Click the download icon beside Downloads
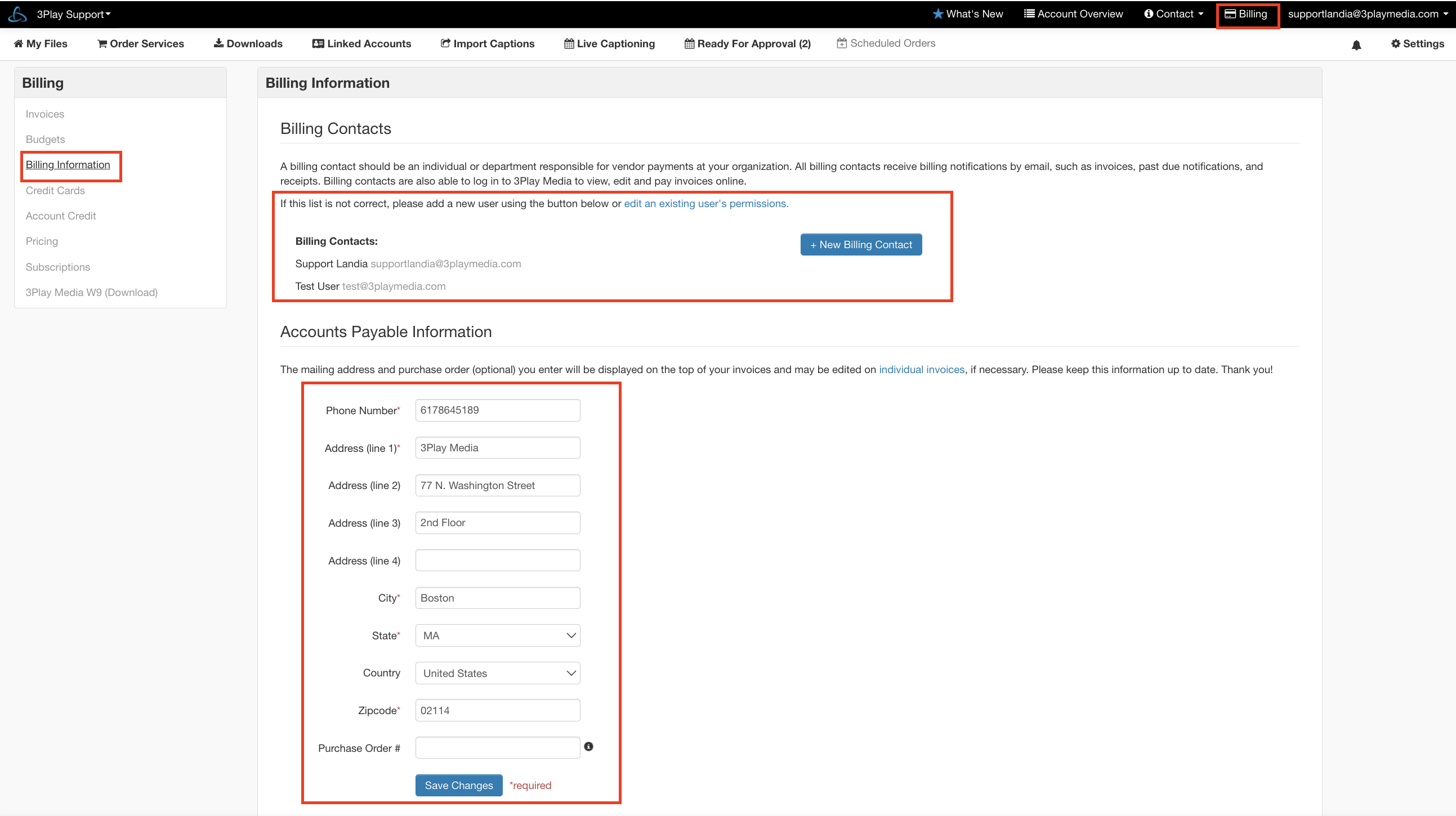 (218, 43)
